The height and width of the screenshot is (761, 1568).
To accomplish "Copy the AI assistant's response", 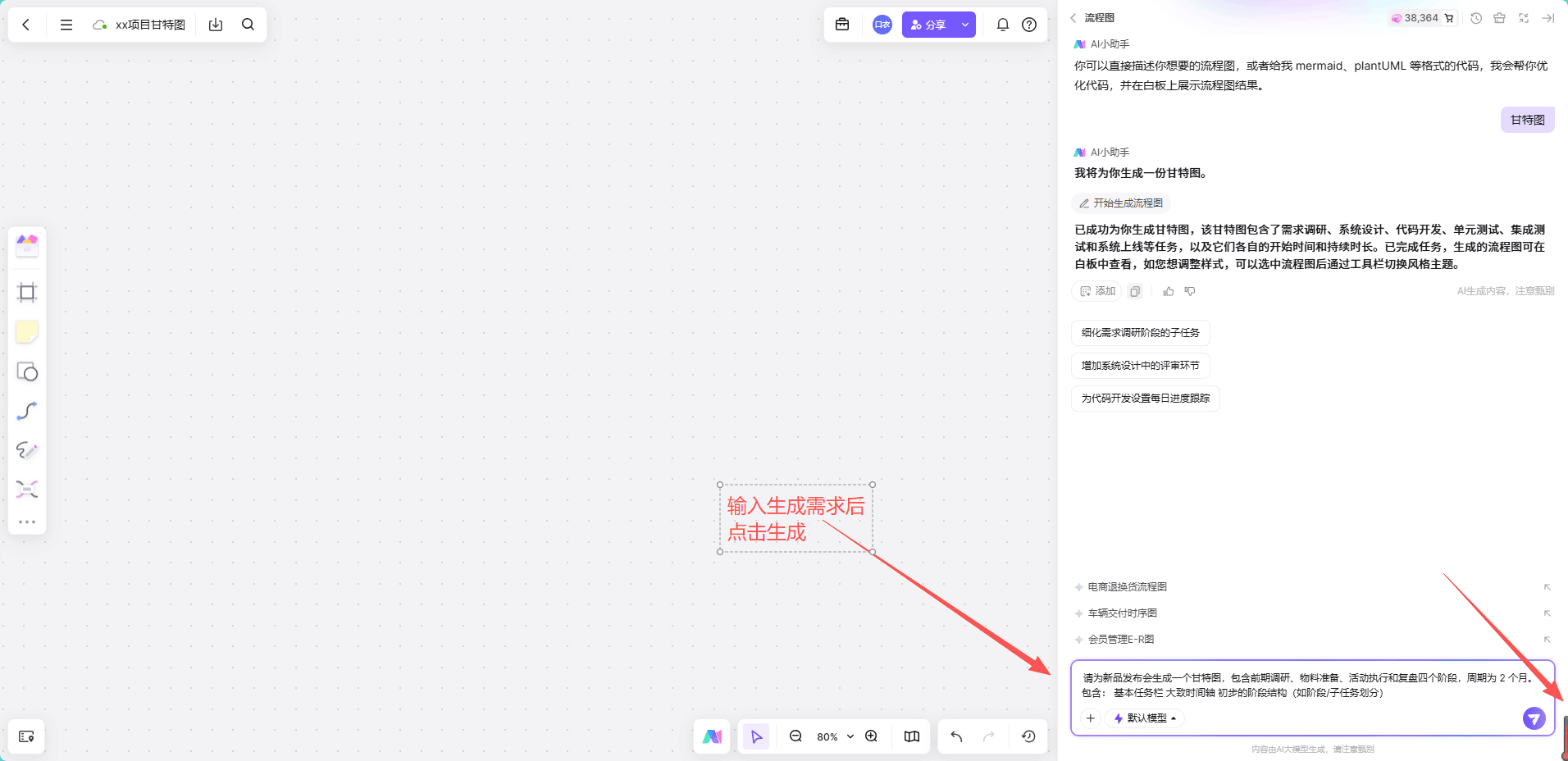I will click(1135, 291).
